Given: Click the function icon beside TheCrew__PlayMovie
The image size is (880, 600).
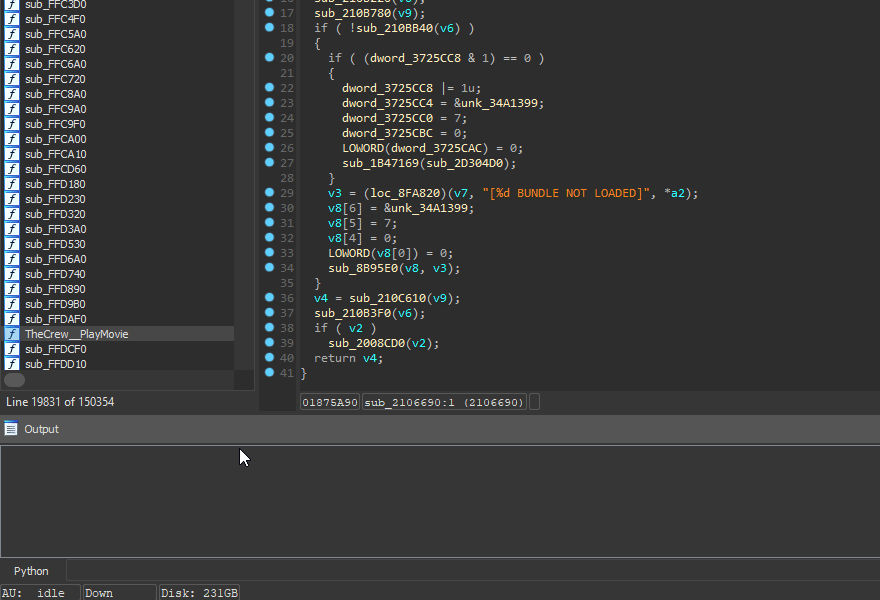Looking at the screenshot, I should pos(12,334).
